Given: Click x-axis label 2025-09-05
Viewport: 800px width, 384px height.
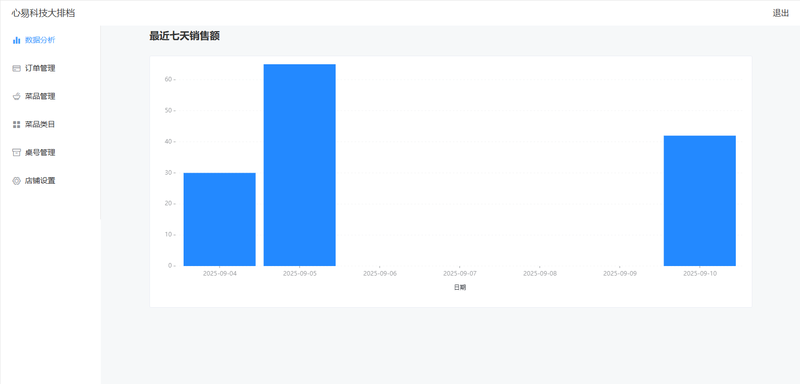Looking at the screenshot, I should pyautogui.click(x=300, y=274).
